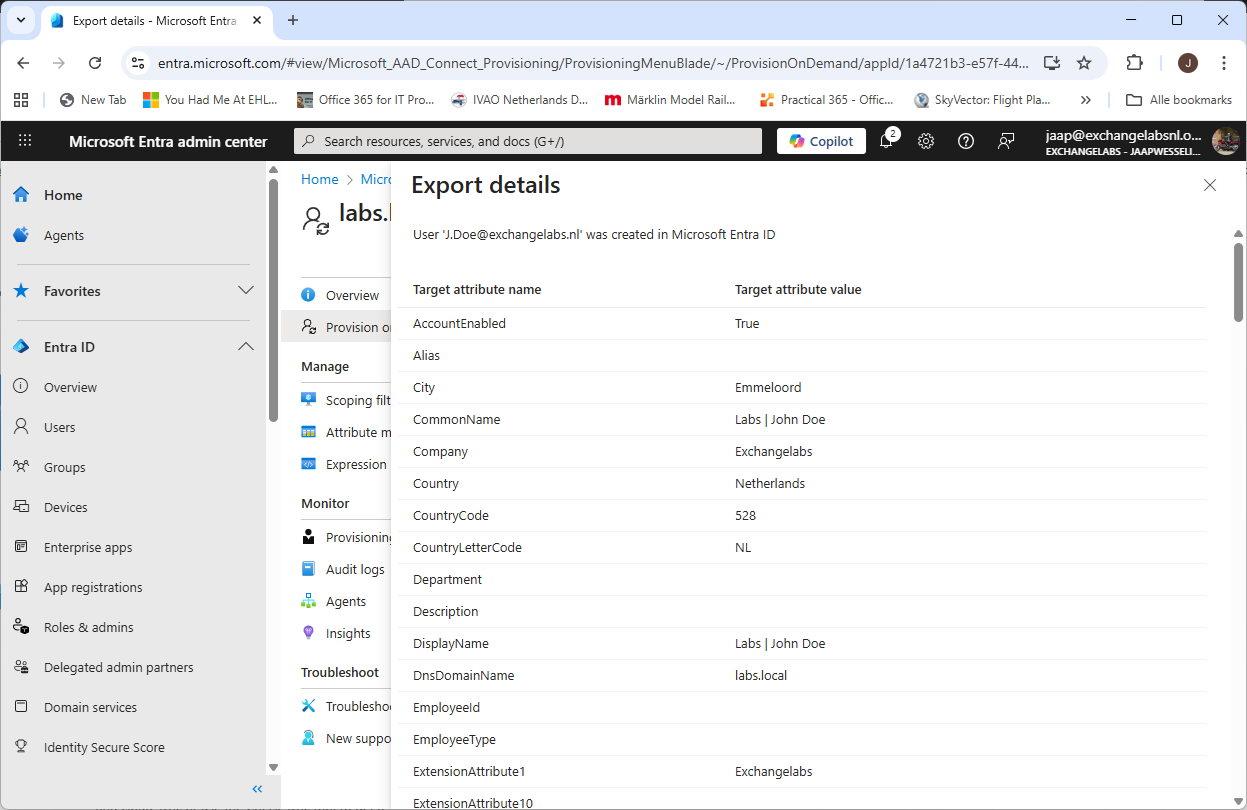Open the feedback icon in header
The image size is (1247, 810).
coord(1006,141)
